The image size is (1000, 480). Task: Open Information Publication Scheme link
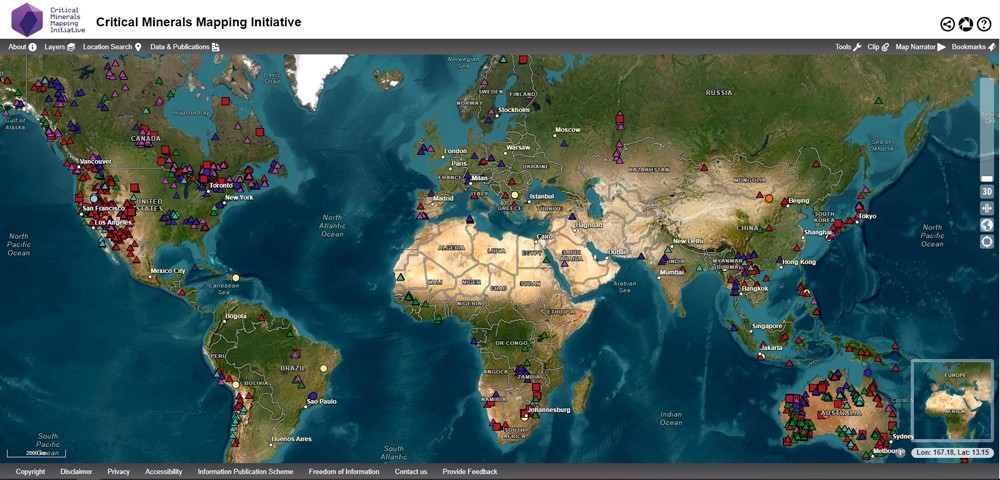pyautogui.click(x=246, y=472)
